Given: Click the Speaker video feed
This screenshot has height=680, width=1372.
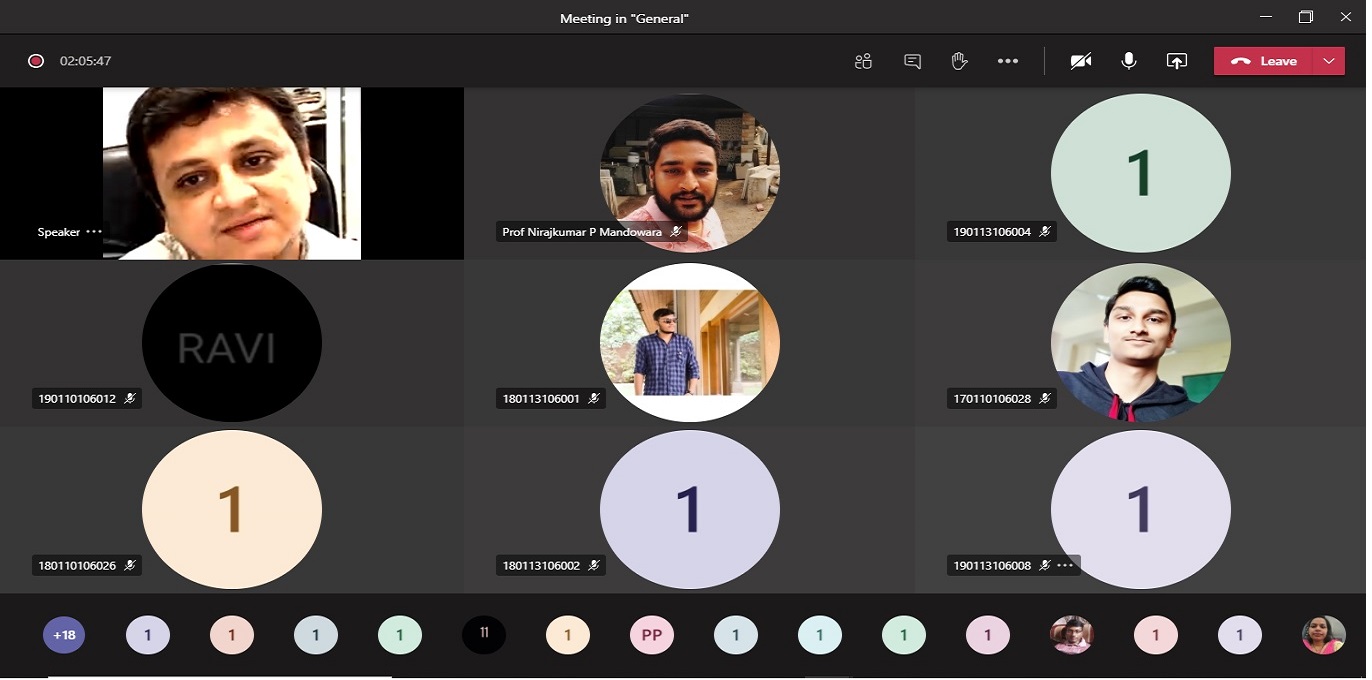Looking at the screenshot, I should [x=231, y=172].
